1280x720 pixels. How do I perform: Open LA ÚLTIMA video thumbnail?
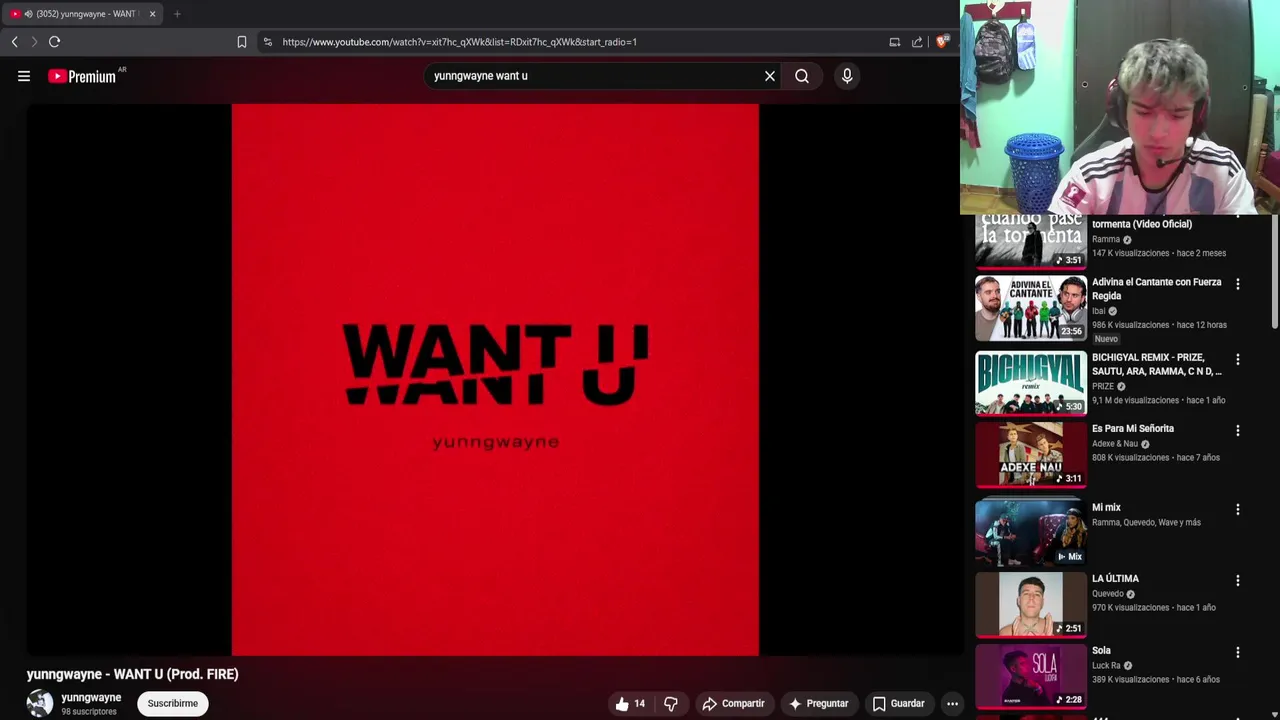click(1031, 604)
